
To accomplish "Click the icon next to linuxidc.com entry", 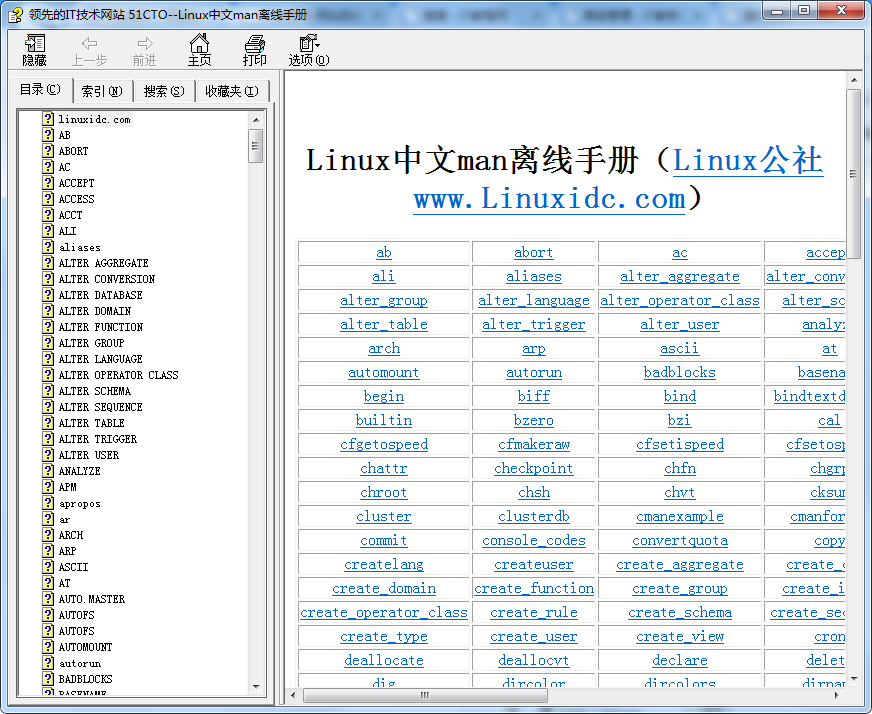I will tap(48, 118).
